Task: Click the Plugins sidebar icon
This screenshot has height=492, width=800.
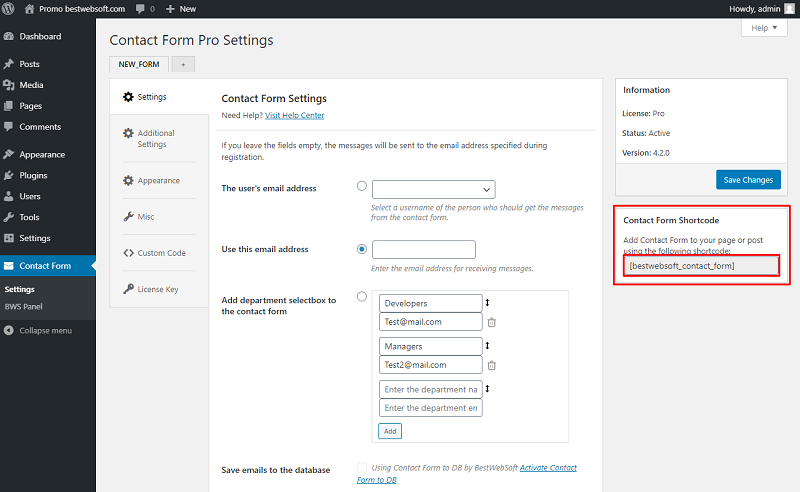Action: coord(9,175)
